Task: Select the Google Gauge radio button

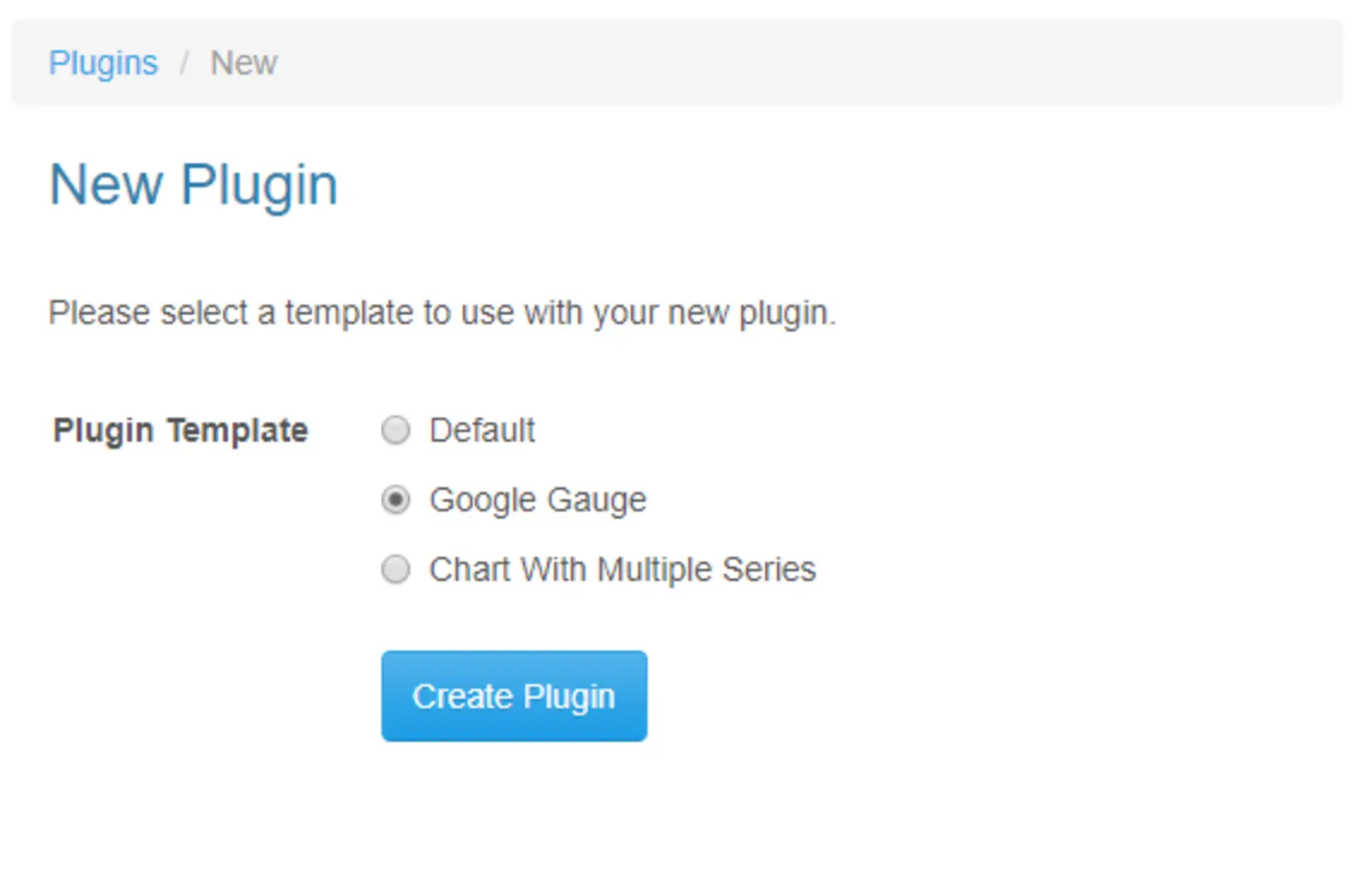Action: [x=395, y=499]
